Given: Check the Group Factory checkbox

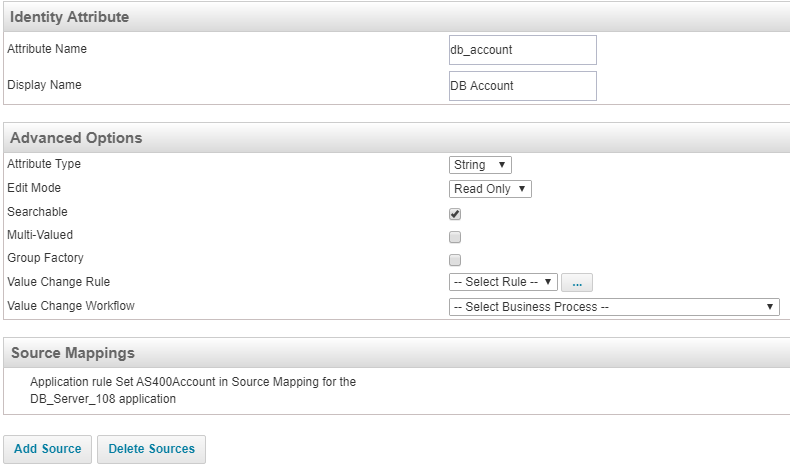Looking at the screenshot, I should click(455, 260).
